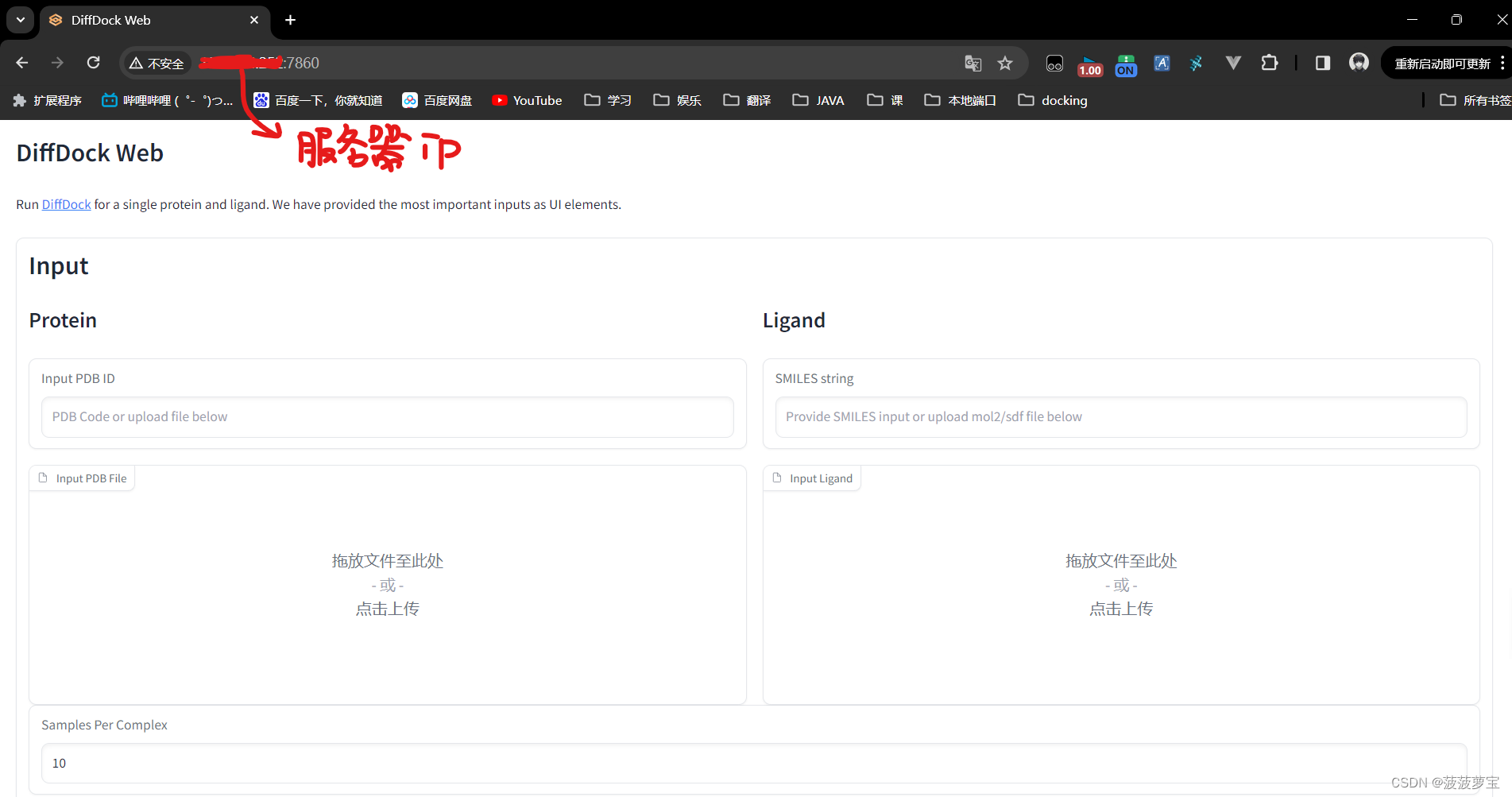Viewport: 1512px width, 797px height.
Task: Click the blue 'A' screenshot extension icon
Action: pos(1161,63)
